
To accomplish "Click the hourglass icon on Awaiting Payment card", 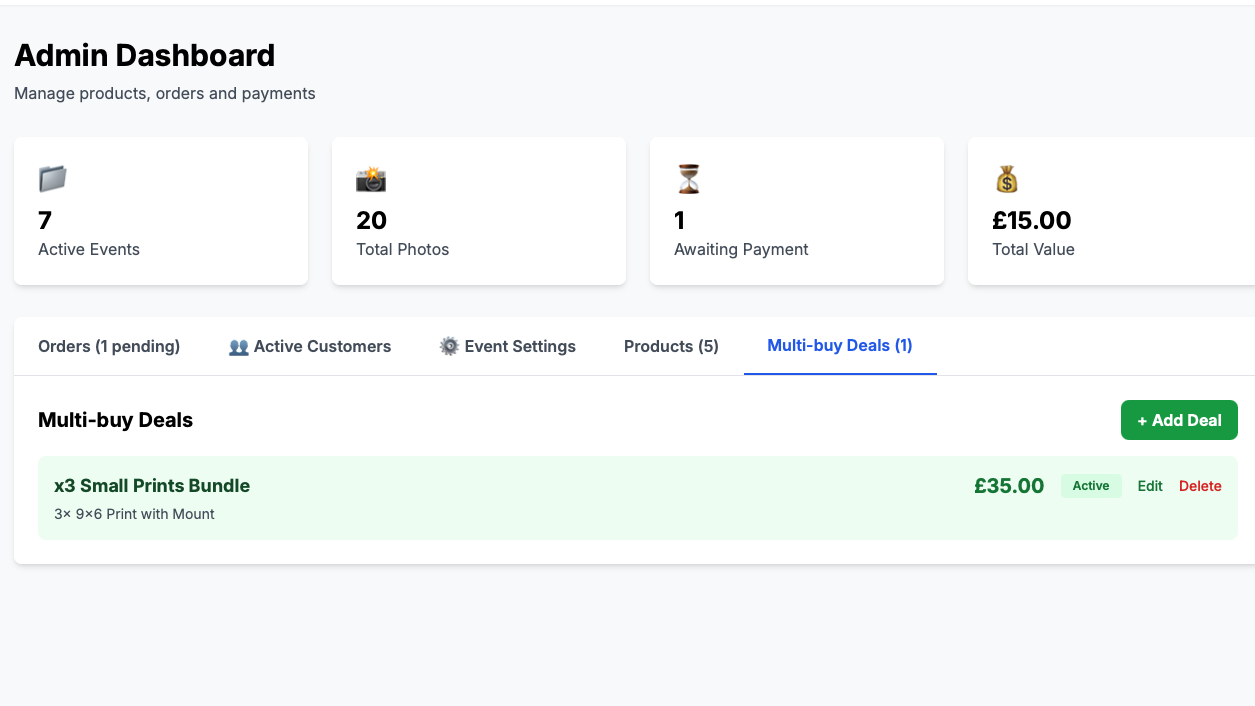I will click(688, 180).
